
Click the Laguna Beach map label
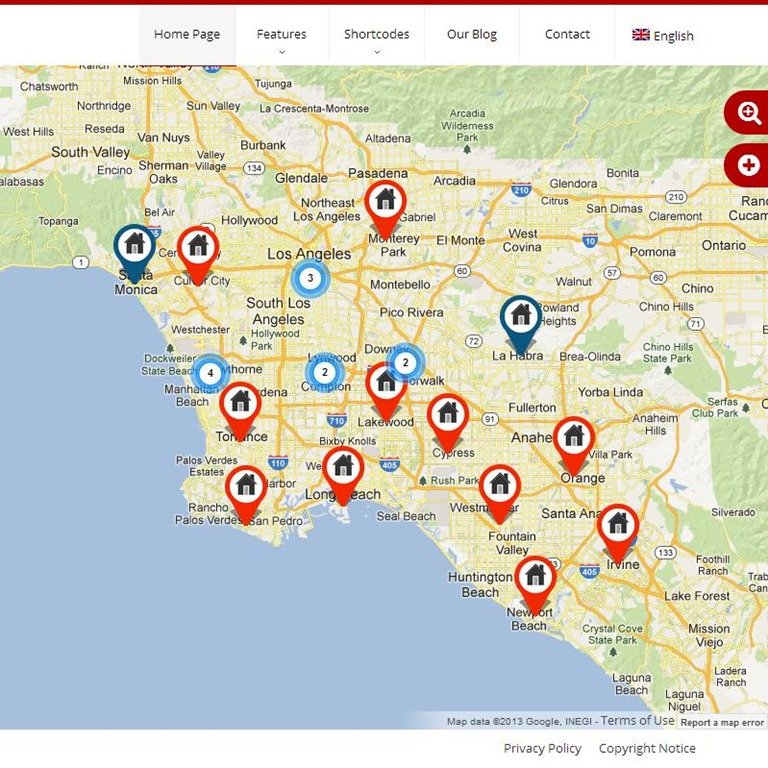coord(631,684)
